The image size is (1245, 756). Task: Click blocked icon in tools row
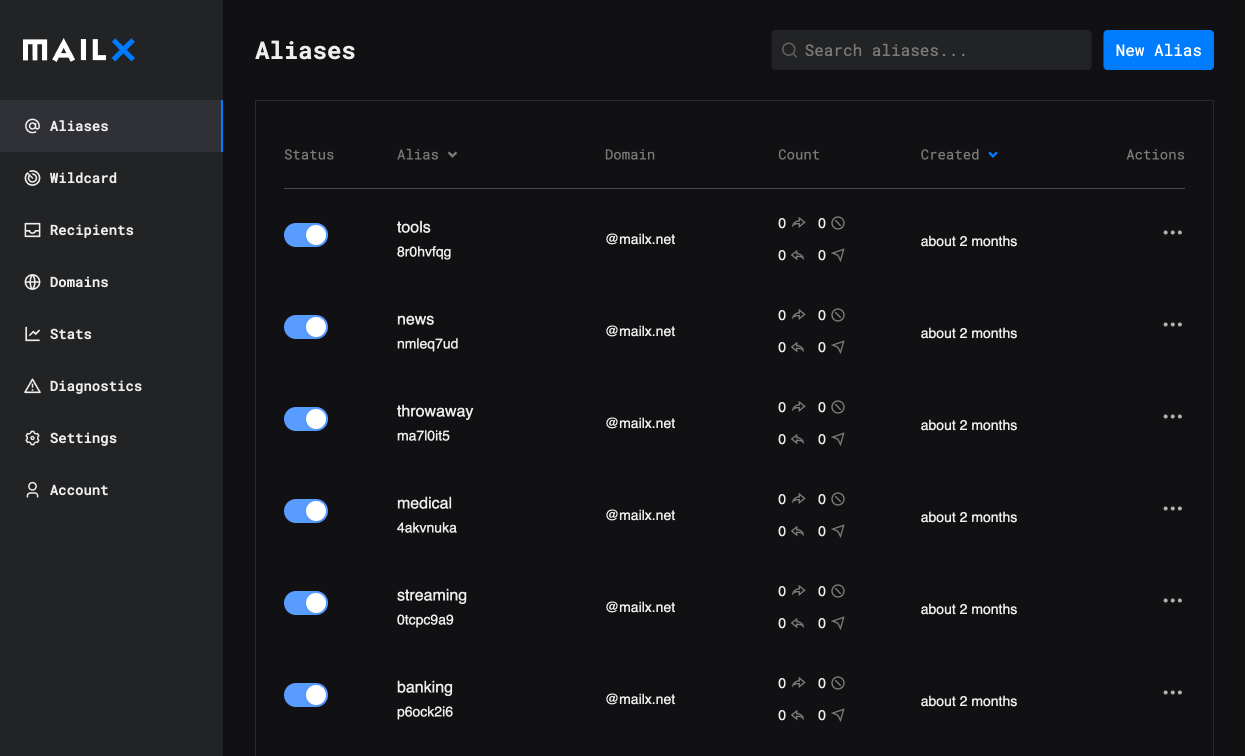(x=838, y=223)
